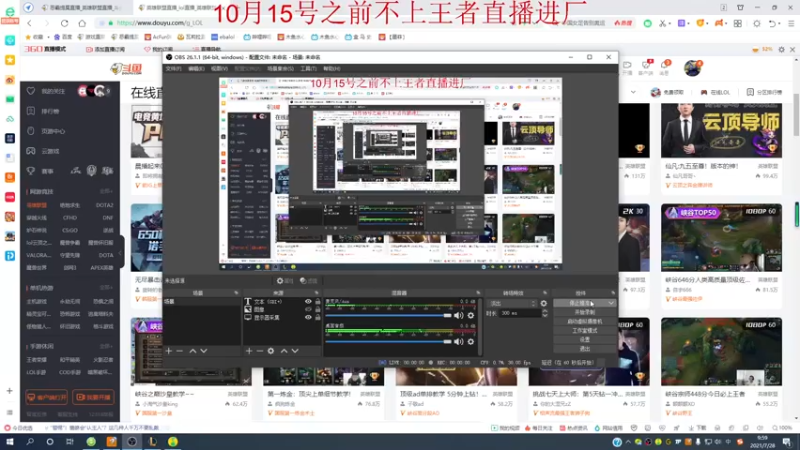Click the OBS taskbar icon
Screen dimensions: 800x450
[132, 442]
